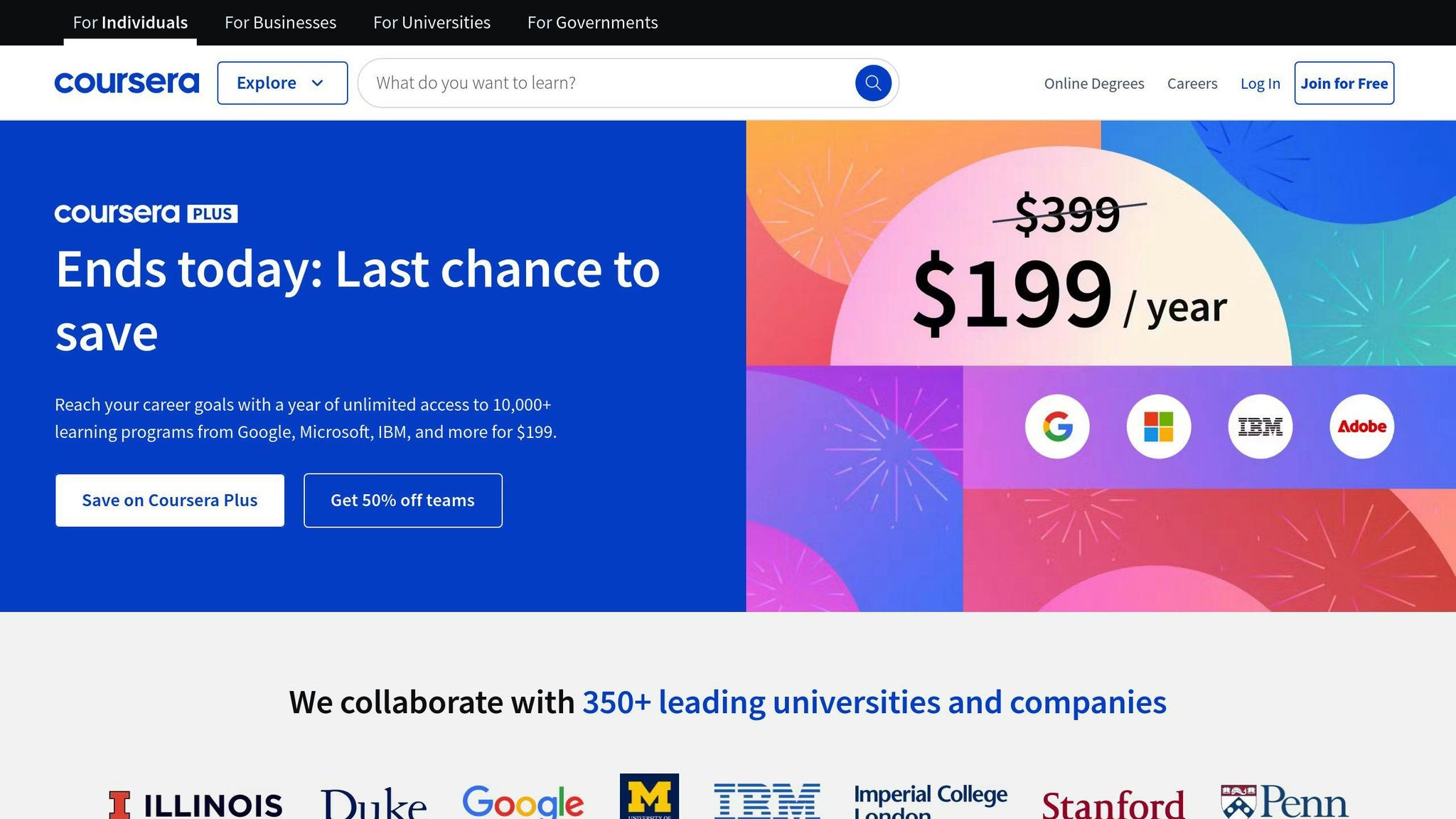
Task: Click the Penn university logo
Action: (x=1283, y=801)
